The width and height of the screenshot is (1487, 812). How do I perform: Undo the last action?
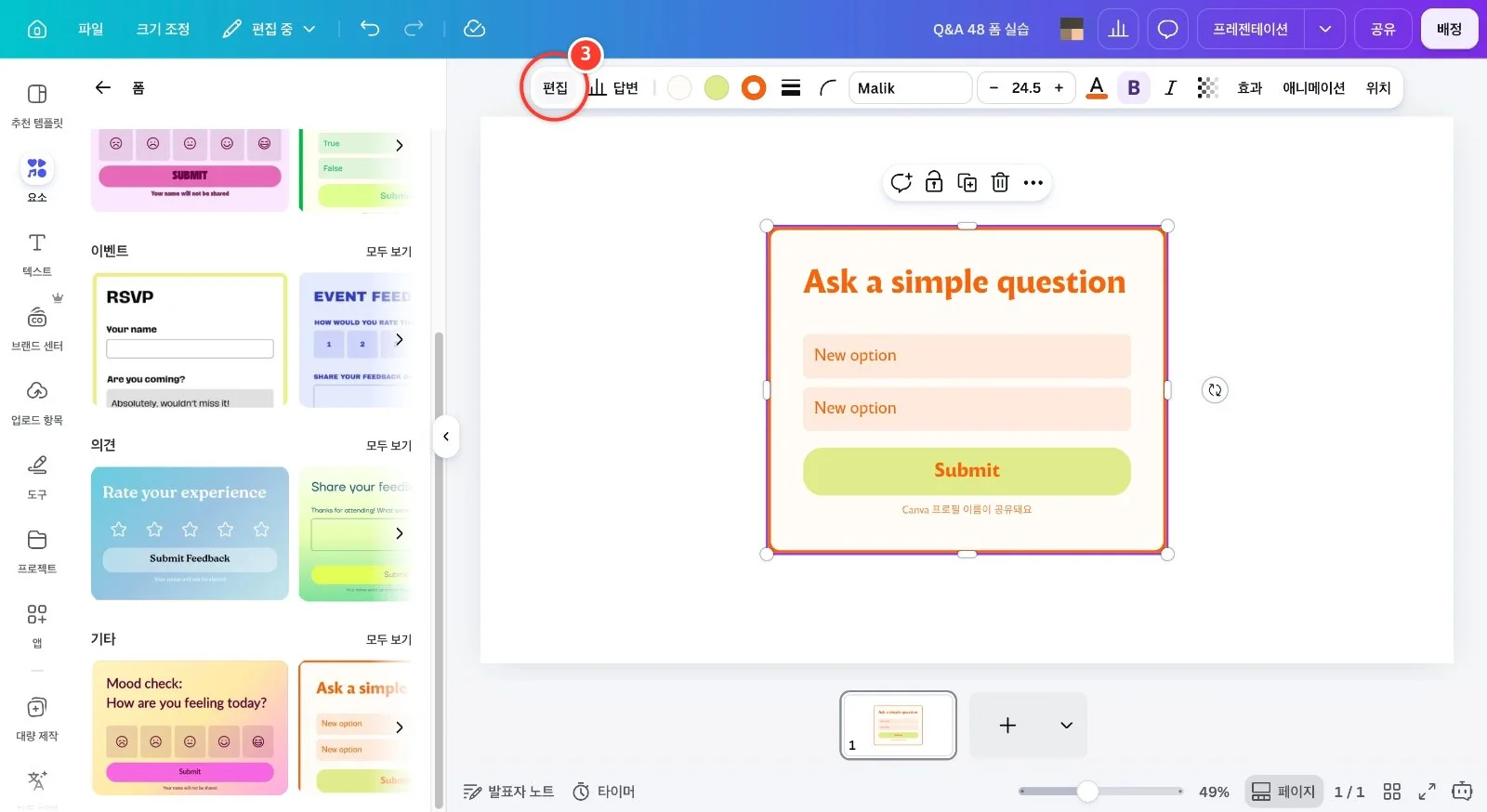point(370,29)
